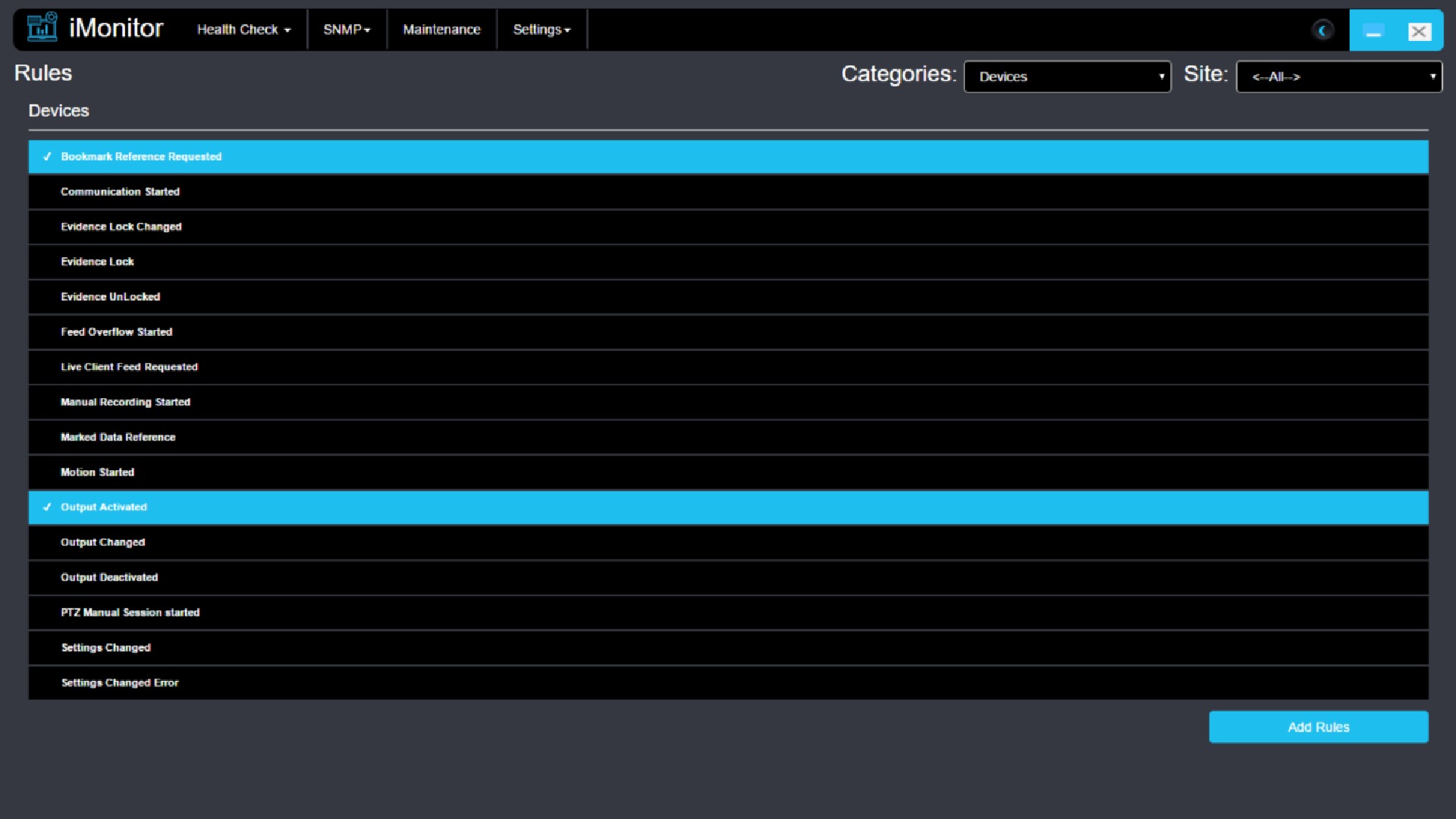The height and width of the screenshot is (819, 1456).
Task: Deselect the Output Activated rule
Action: [x=728, y=507]
